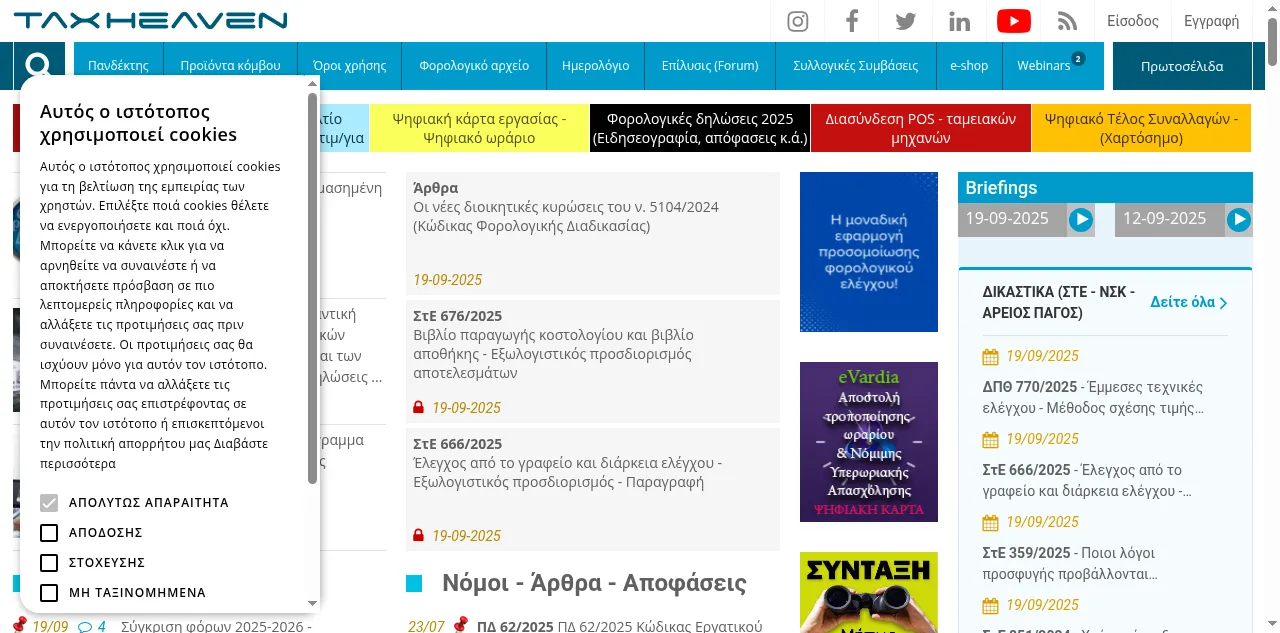Click the Πρωτοσέλιδα button

pos(1182,66)
